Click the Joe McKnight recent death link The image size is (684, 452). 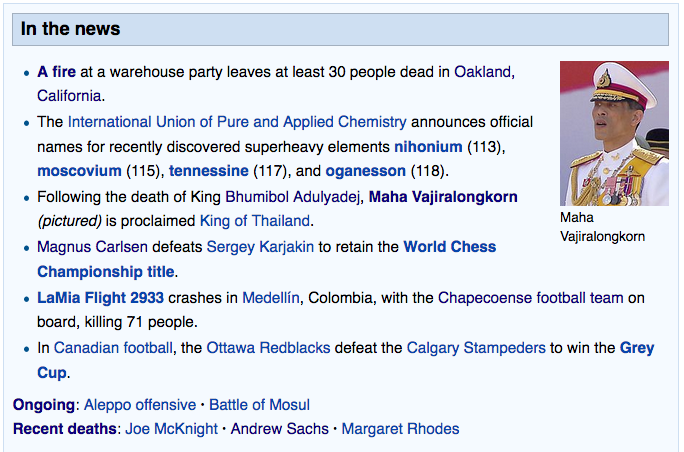(171, 428)
